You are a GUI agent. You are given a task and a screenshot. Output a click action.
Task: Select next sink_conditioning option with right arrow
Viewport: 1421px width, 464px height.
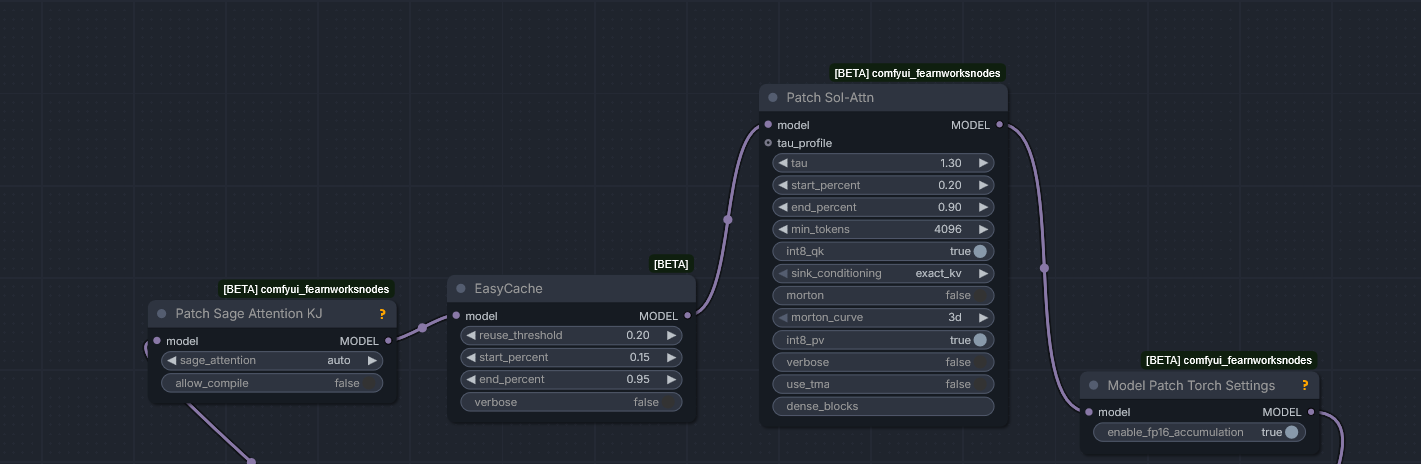984,273
